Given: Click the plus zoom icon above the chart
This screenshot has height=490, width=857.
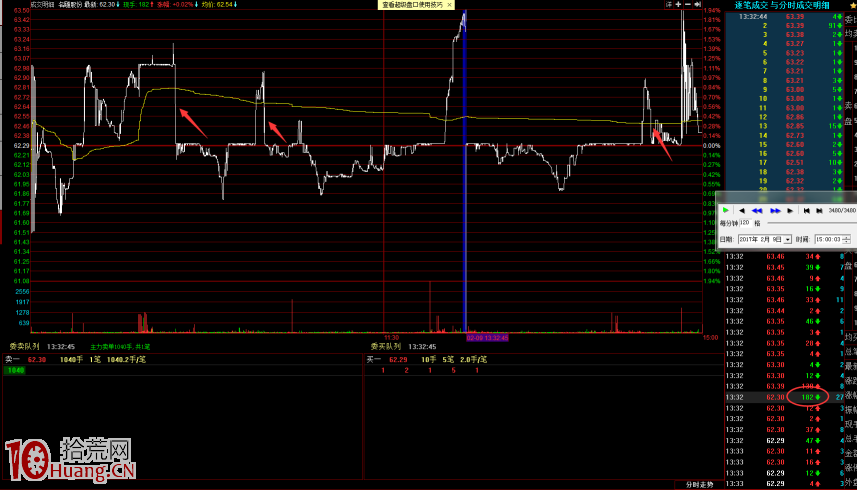Looking at the screenshot, I should coord(678,4).
